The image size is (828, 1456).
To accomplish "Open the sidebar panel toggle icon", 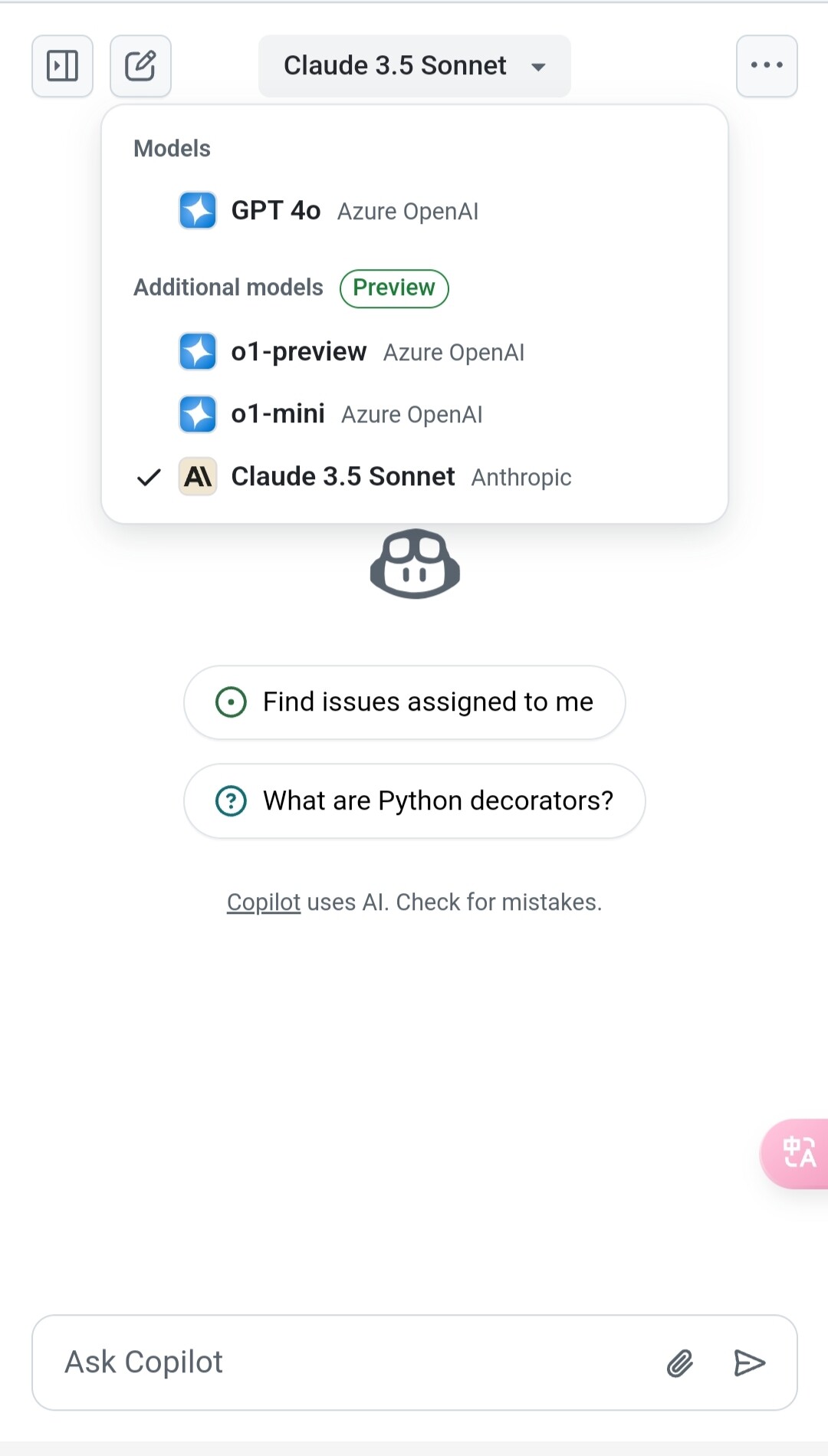I will pos(62,66).
